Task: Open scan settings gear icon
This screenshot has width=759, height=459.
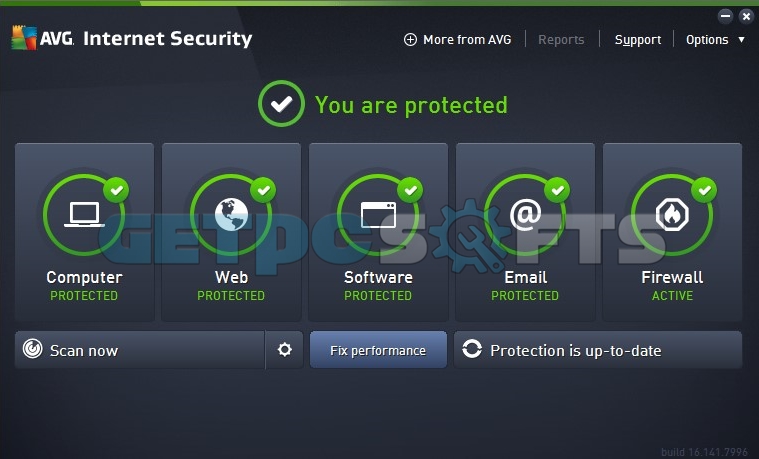Action: (285, 350)
